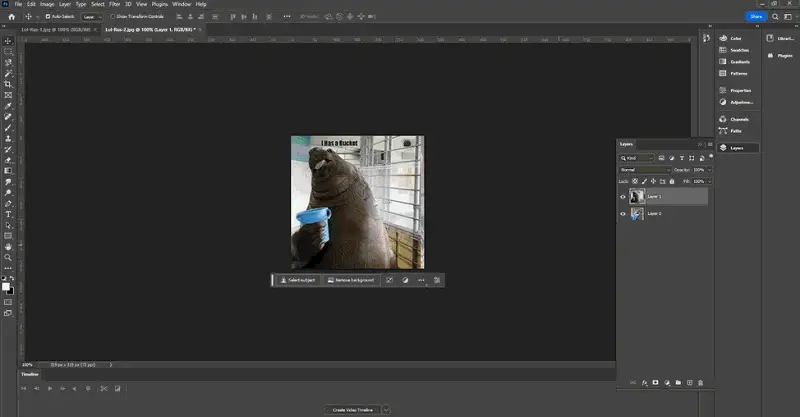Toggle lock all padlock icon

click(671, 181)
